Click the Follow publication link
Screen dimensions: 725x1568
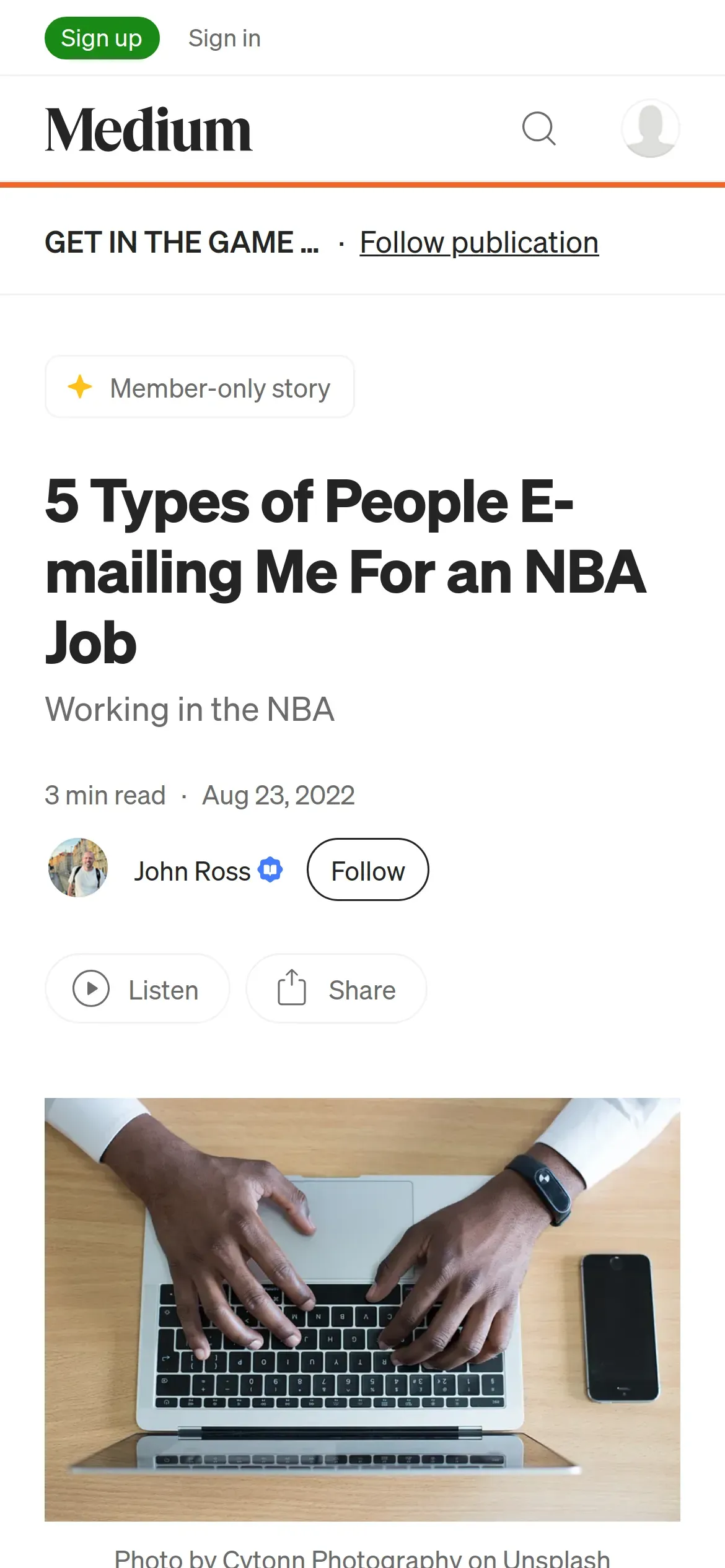479,242
